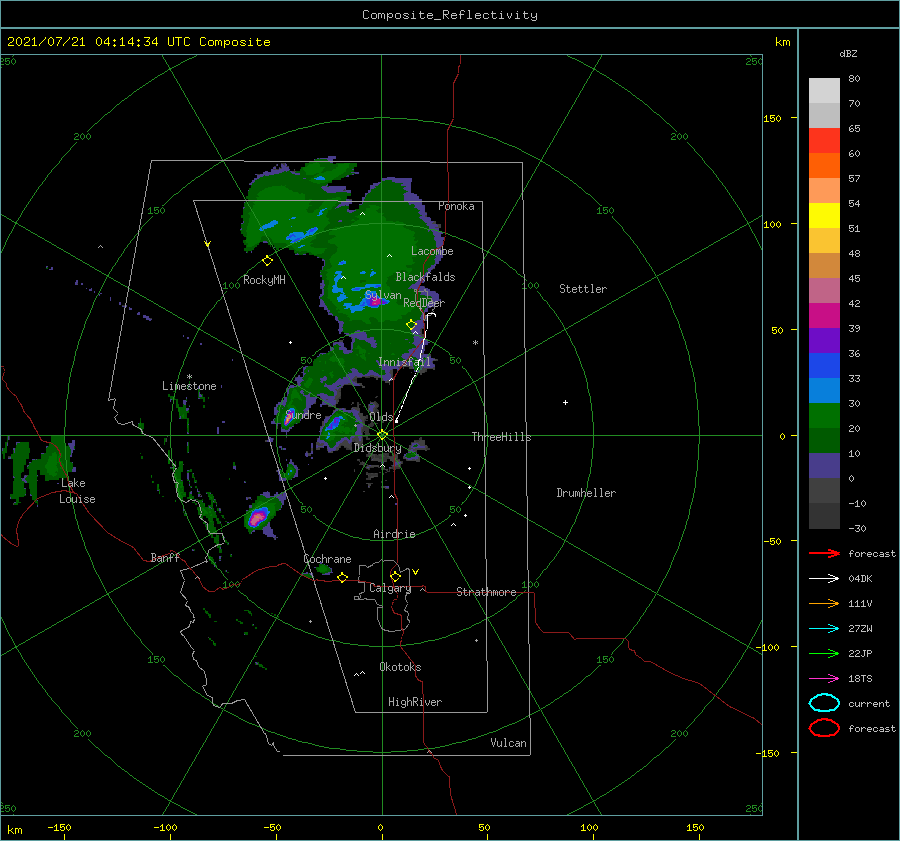
Task: Click the Strathmore label
Action: [x=486, y=592]
